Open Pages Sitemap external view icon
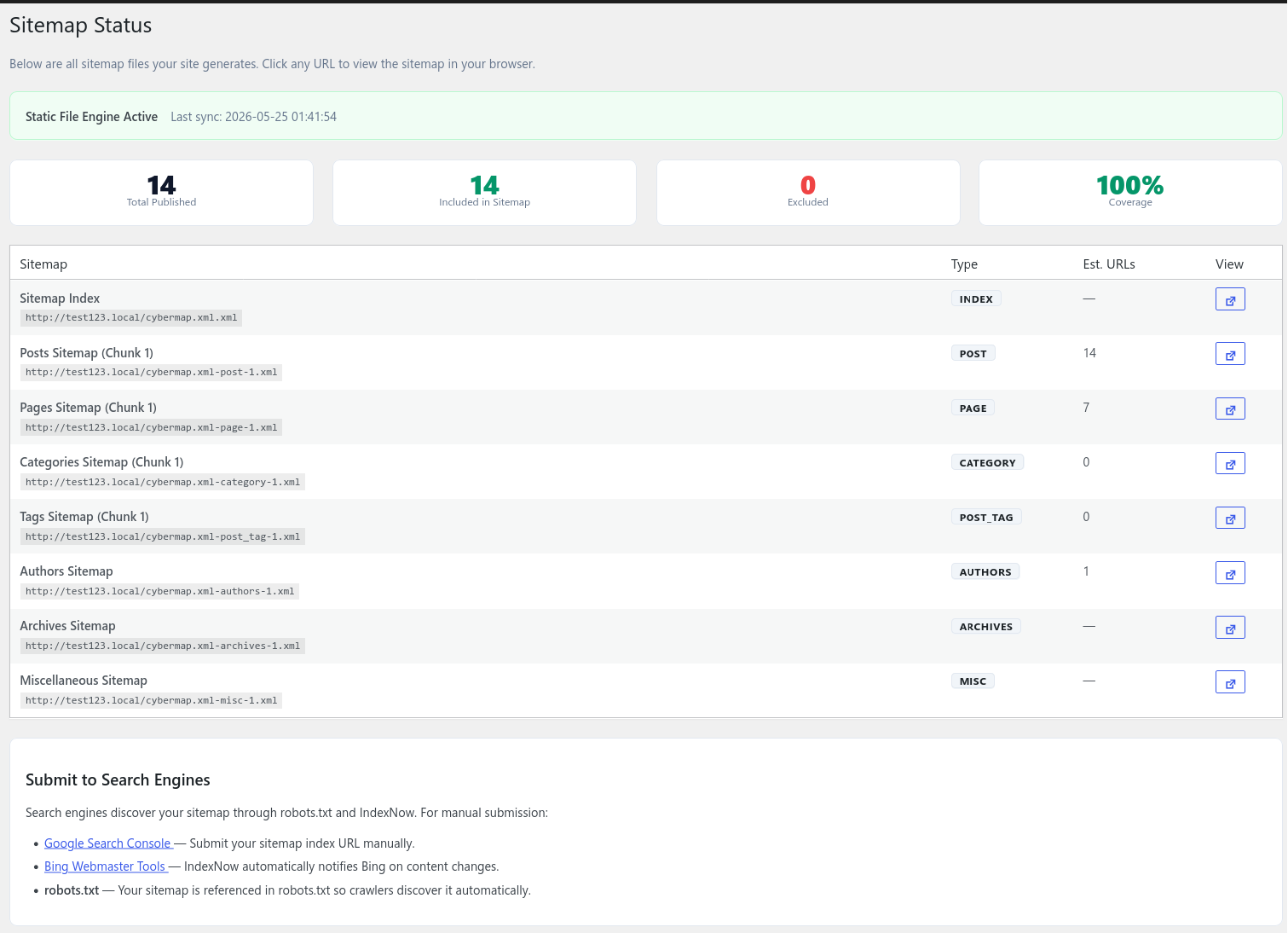 (1230, 409)
